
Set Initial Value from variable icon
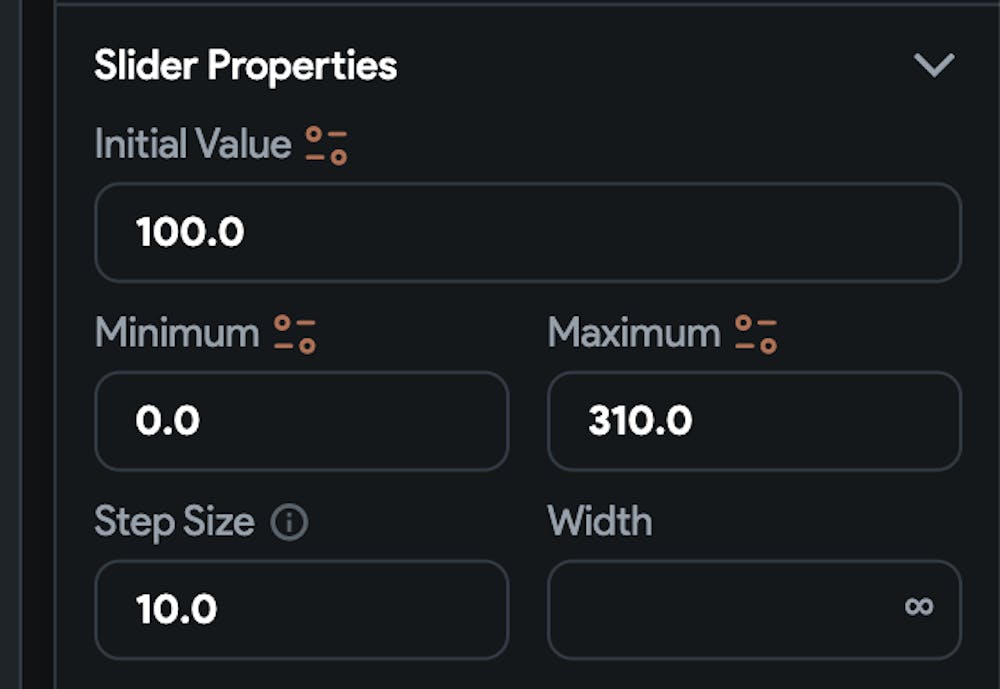pyautogui.click(x=326, y=145)
